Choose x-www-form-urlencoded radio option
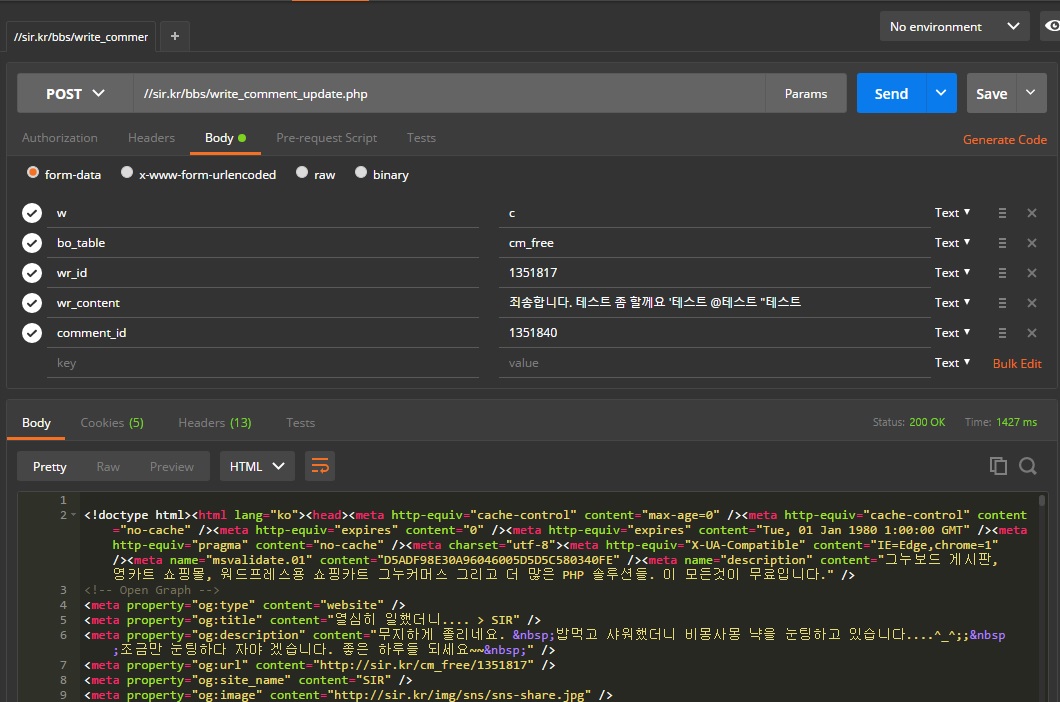The width and height of the screenshot is (1060, 702). (x=127, y=173)
